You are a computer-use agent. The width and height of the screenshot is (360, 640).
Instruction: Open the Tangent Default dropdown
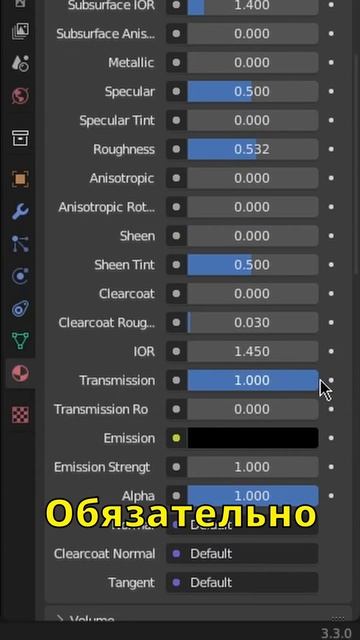tap(242, 582)
